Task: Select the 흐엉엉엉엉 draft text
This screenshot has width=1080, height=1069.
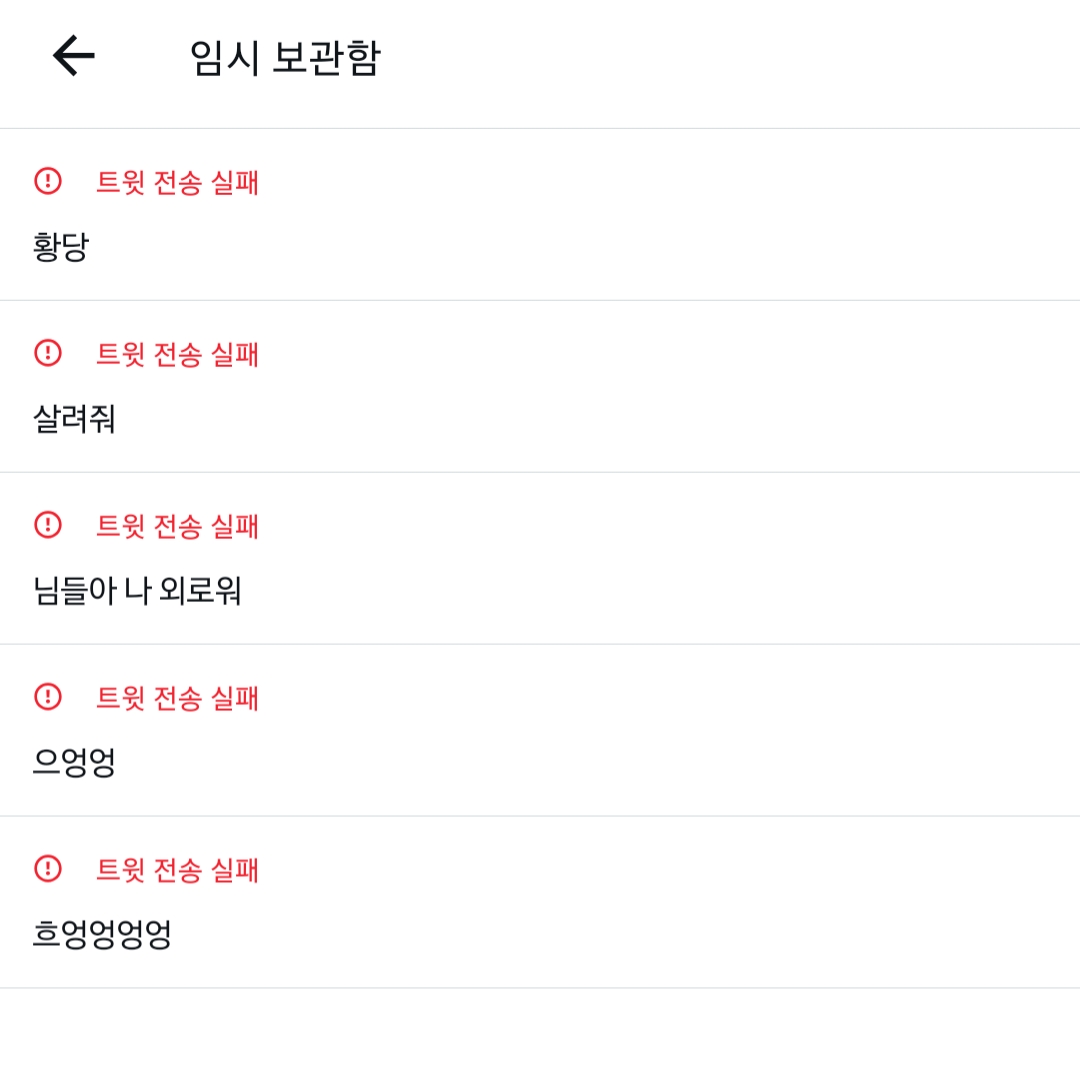Action: coord(103,934)
